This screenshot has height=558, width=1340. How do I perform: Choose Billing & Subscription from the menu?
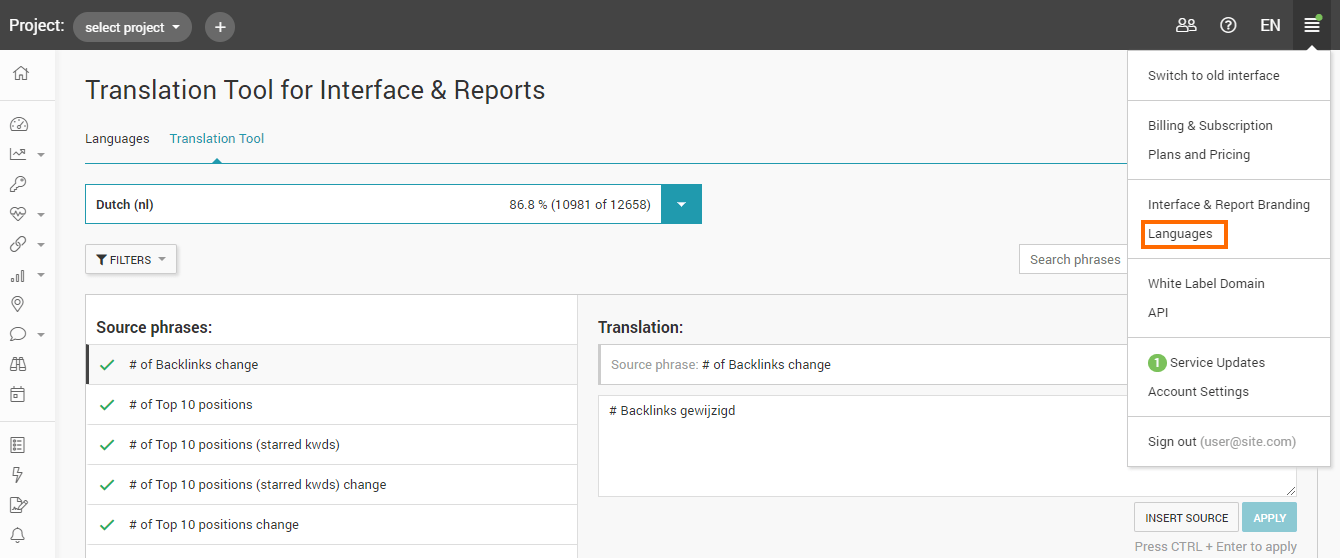click(x=1210, y=126)
